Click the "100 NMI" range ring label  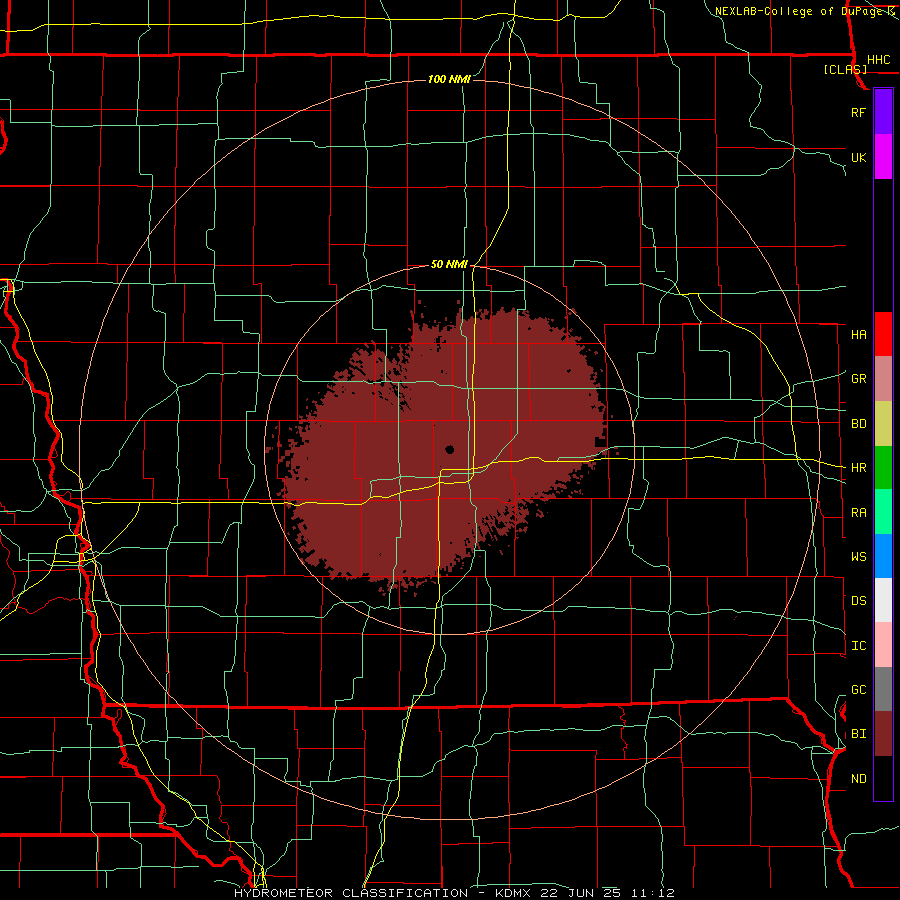449,79
